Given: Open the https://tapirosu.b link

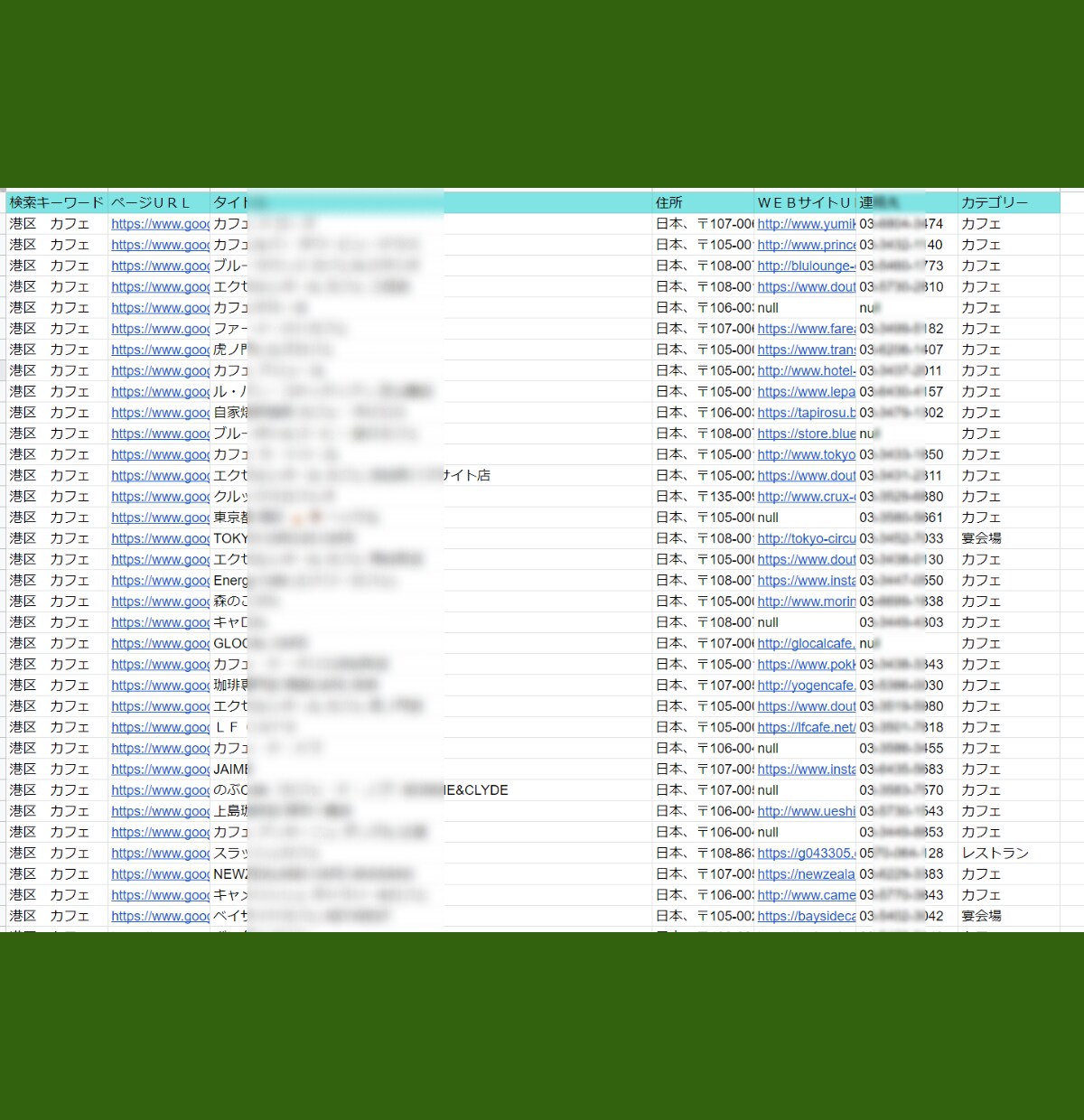Looking at the screenshot, I should pos(807,413).
